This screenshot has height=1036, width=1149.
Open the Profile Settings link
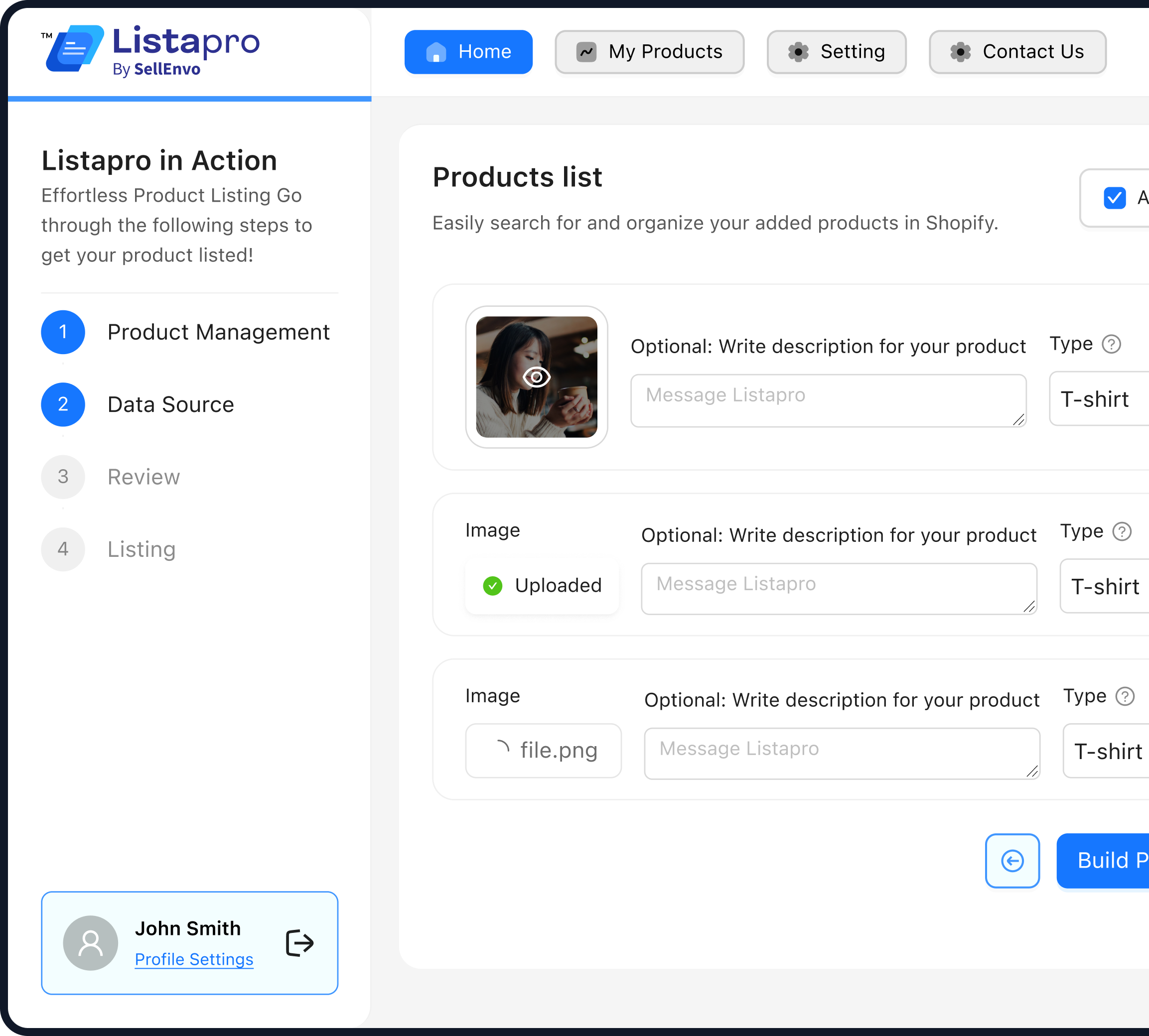pyautogui.click(x=194, y=959)
